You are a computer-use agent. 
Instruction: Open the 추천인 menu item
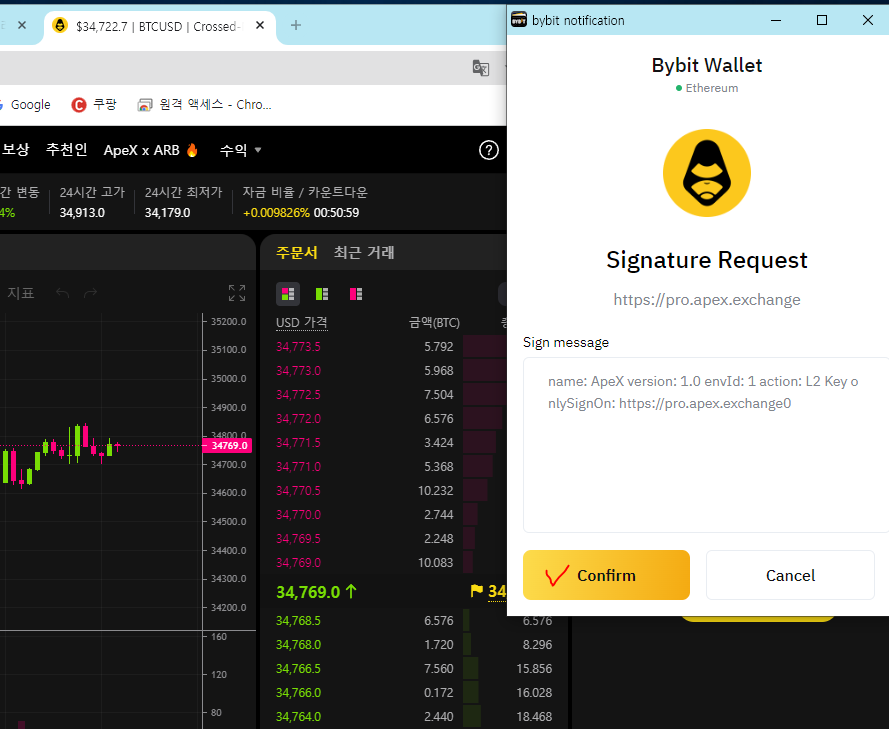click(x=66, y=150)
